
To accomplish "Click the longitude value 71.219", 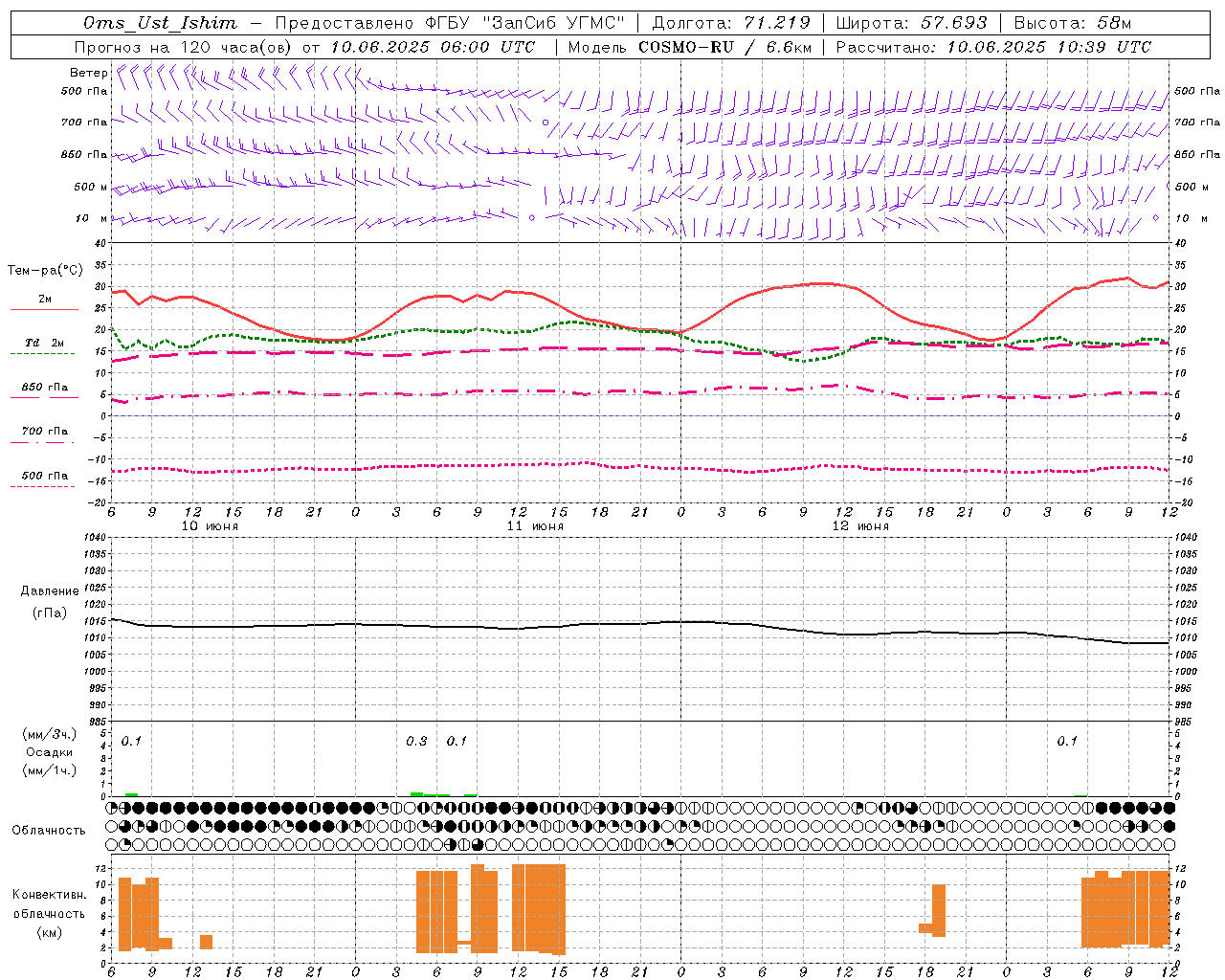I will tap(776, 23).
